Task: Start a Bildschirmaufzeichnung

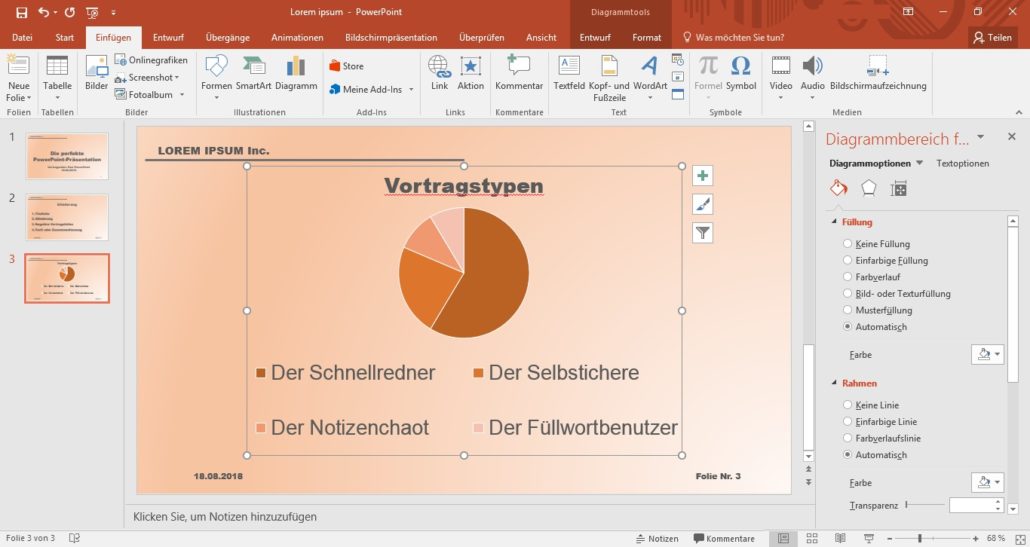Action: (x=878, y=74)
